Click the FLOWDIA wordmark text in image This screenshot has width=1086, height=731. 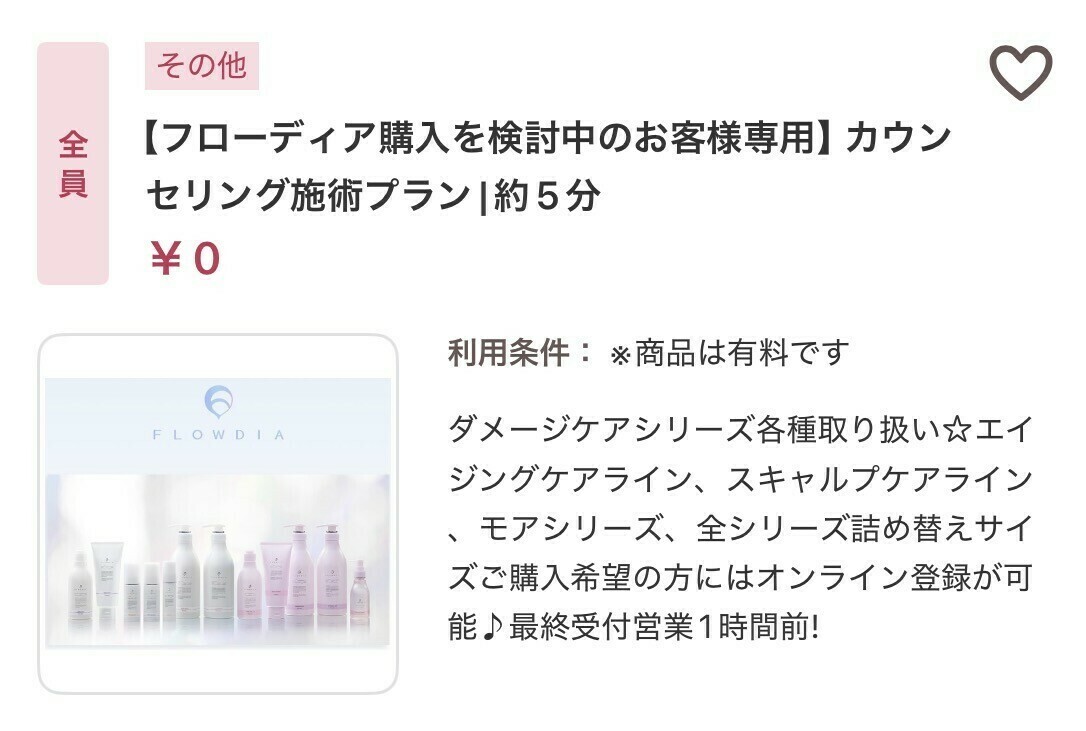(x=218, y=435)
